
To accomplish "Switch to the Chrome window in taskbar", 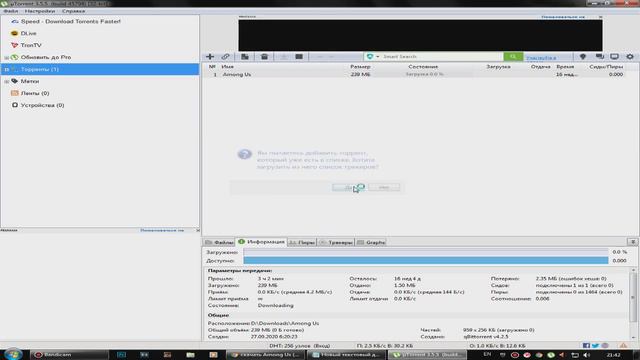I will point(265,355).
